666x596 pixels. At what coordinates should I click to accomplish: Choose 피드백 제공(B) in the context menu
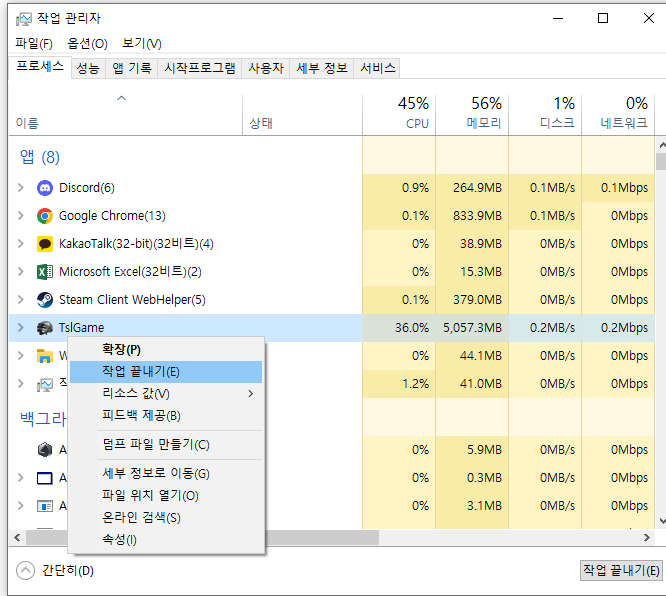click(x=166, y=415)
